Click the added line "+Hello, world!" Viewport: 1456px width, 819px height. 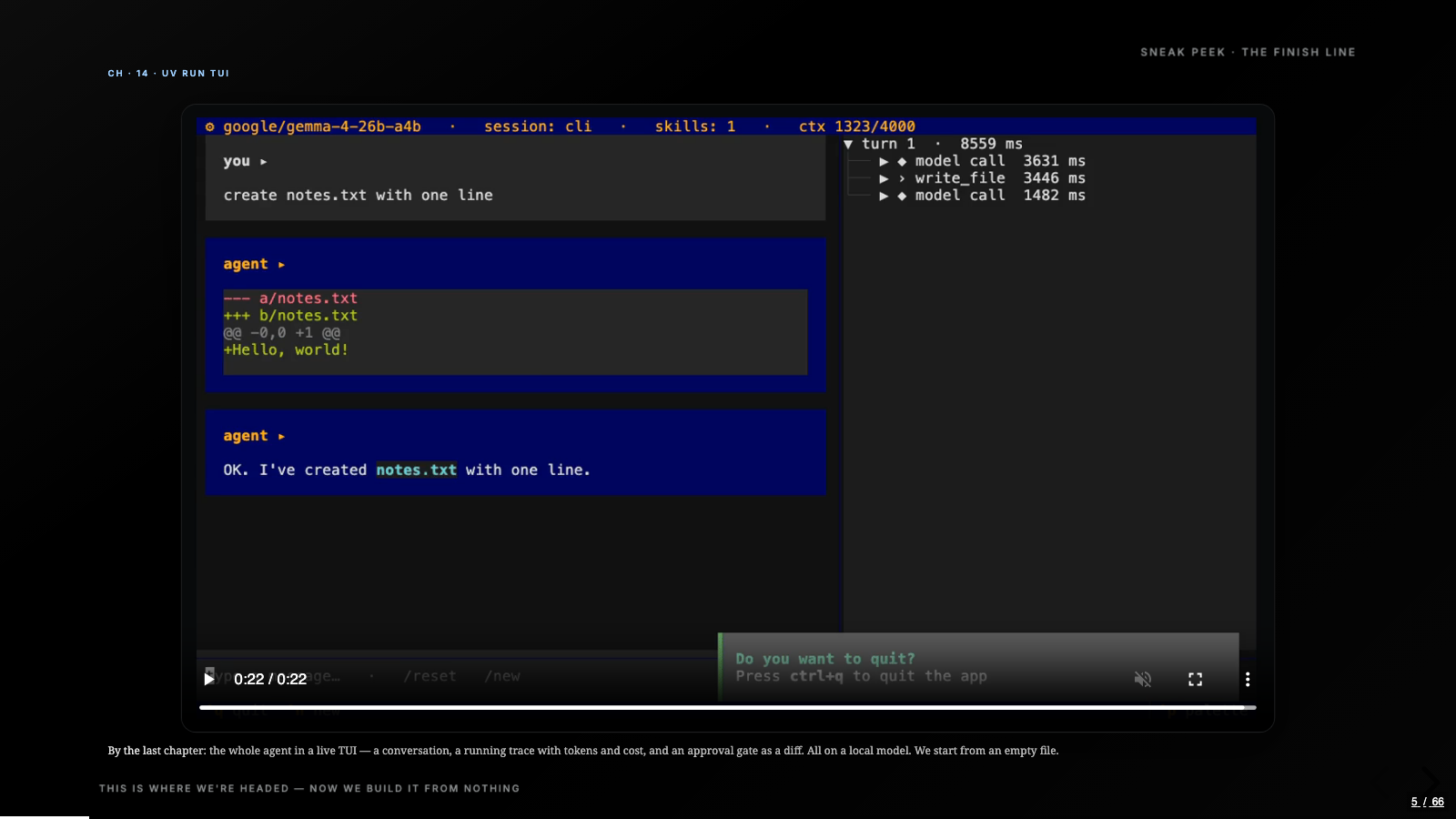[x=286, y=350]
